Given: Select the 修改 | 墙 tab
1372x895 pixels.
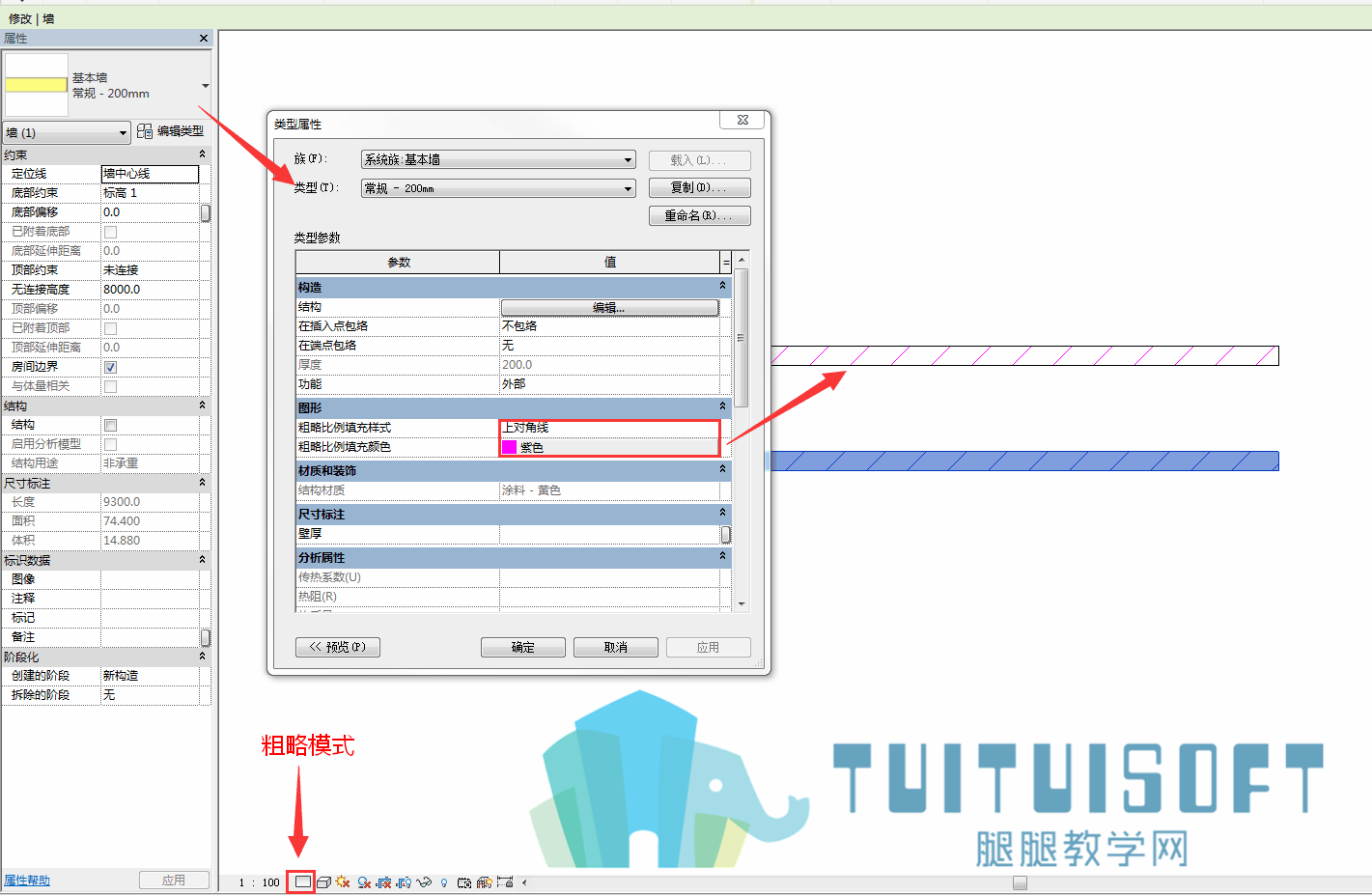Looking at the screenshot, I should click(x=32, y=18).
